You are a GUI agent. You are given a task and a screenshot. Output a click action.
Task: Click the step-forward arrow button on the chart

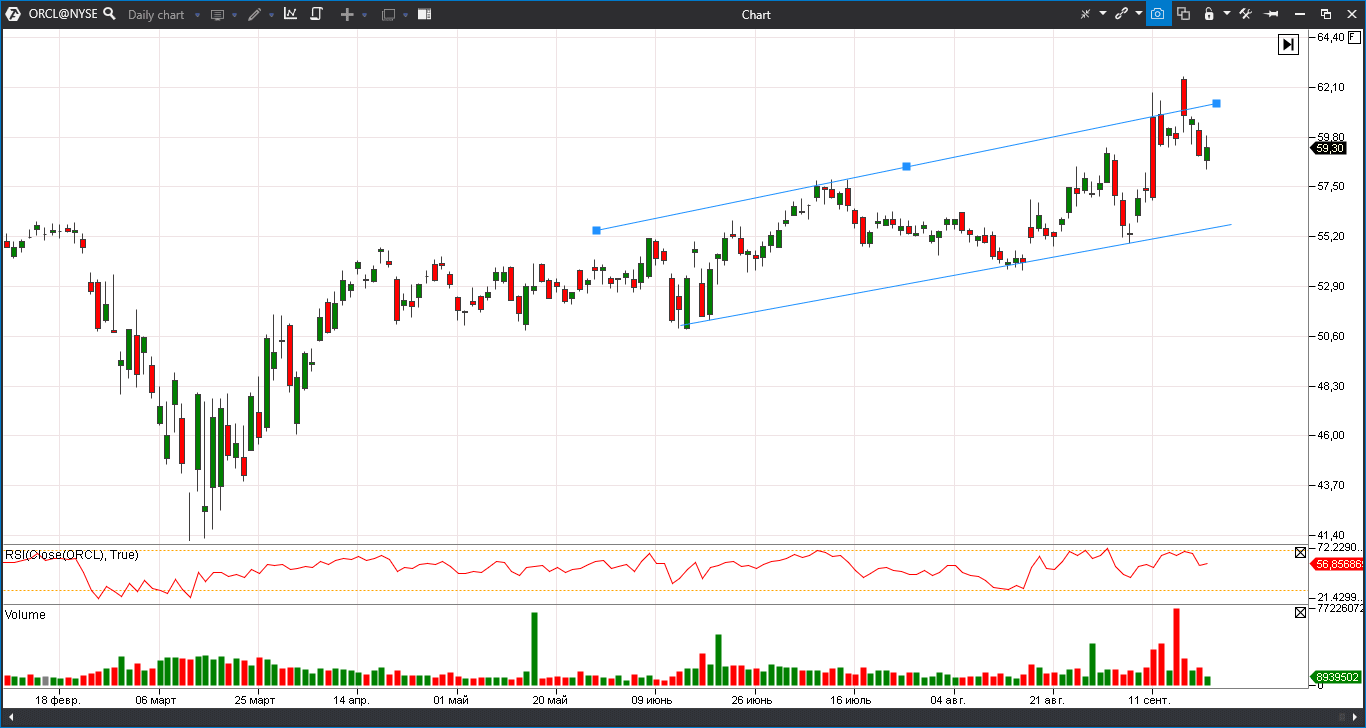point(1287,44)
